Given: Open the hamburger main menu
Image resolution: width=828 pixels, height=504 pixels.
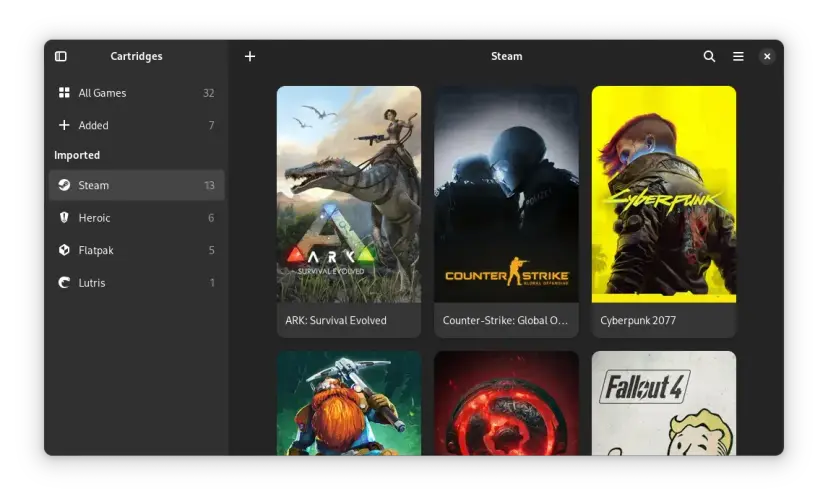Looking at the screenshot, I should tap(738, 56).
